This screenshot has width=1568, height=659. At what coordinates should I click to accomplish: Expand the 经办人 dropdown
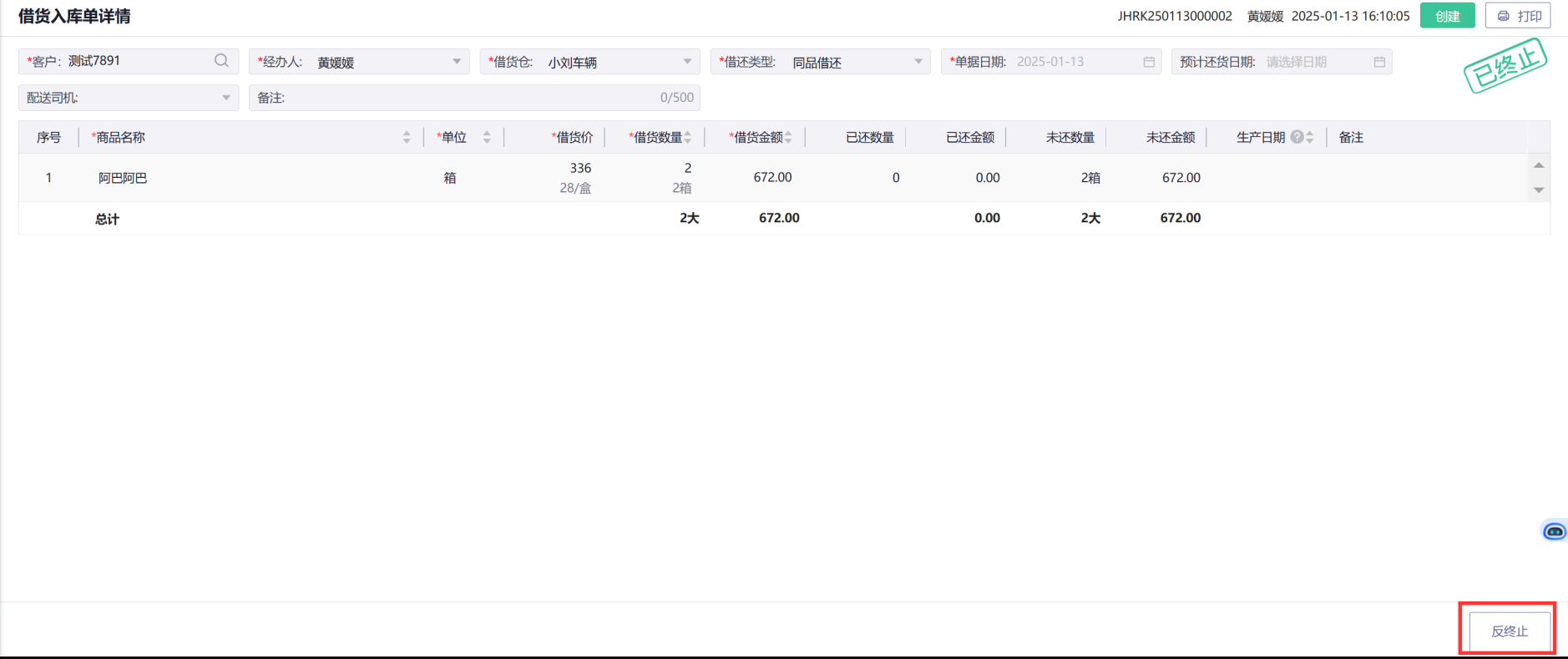tap(457, 62)
